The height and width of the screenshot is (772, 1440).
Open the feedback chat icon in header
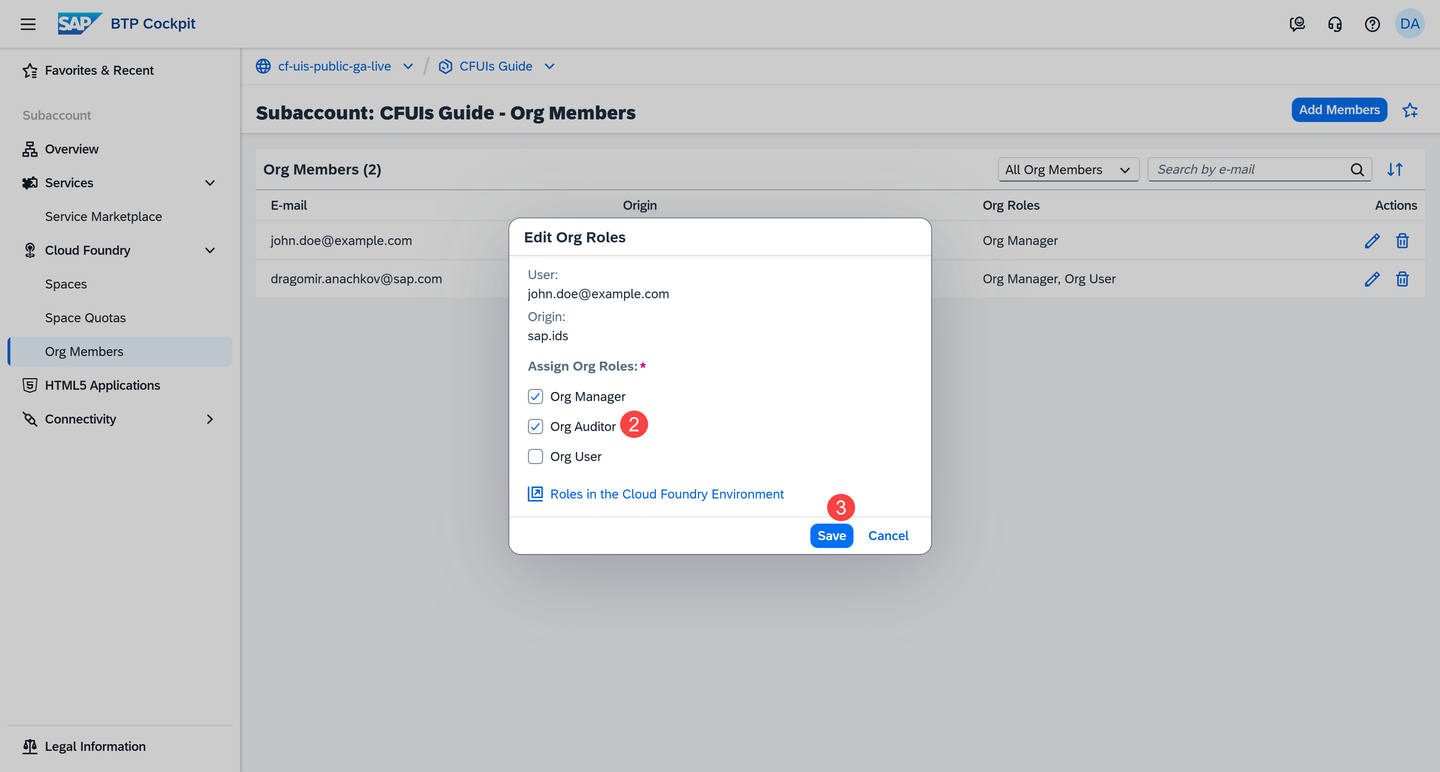click(x=1297, y=24)
